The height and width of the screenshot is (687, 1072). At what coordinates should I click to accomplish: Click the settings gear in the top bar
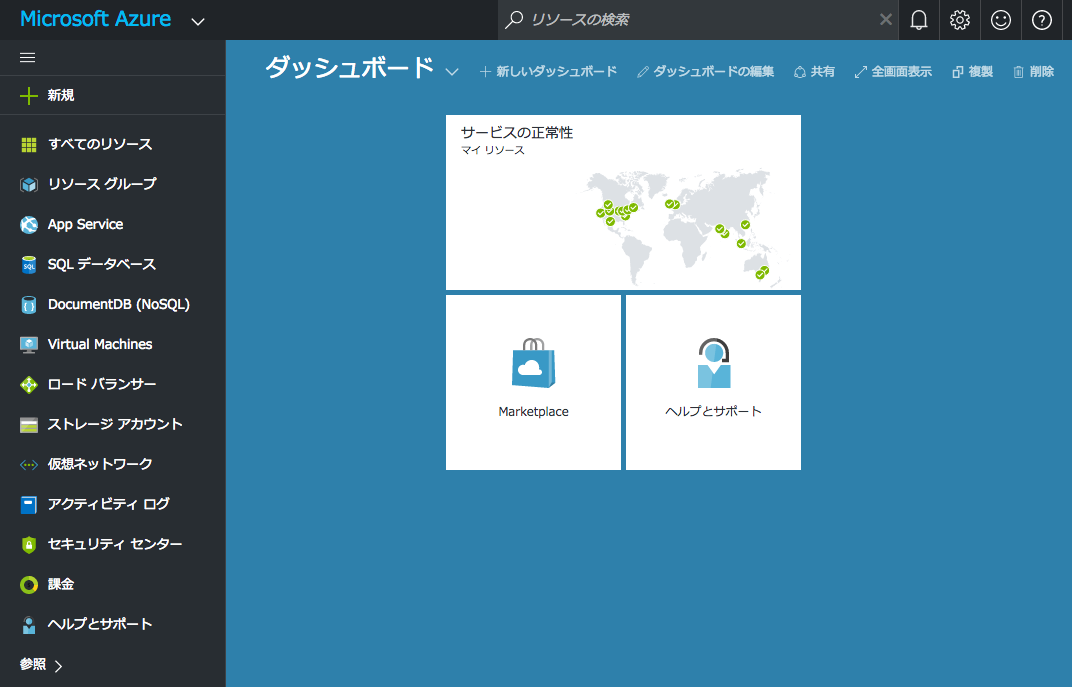click(x=959, y=19)
